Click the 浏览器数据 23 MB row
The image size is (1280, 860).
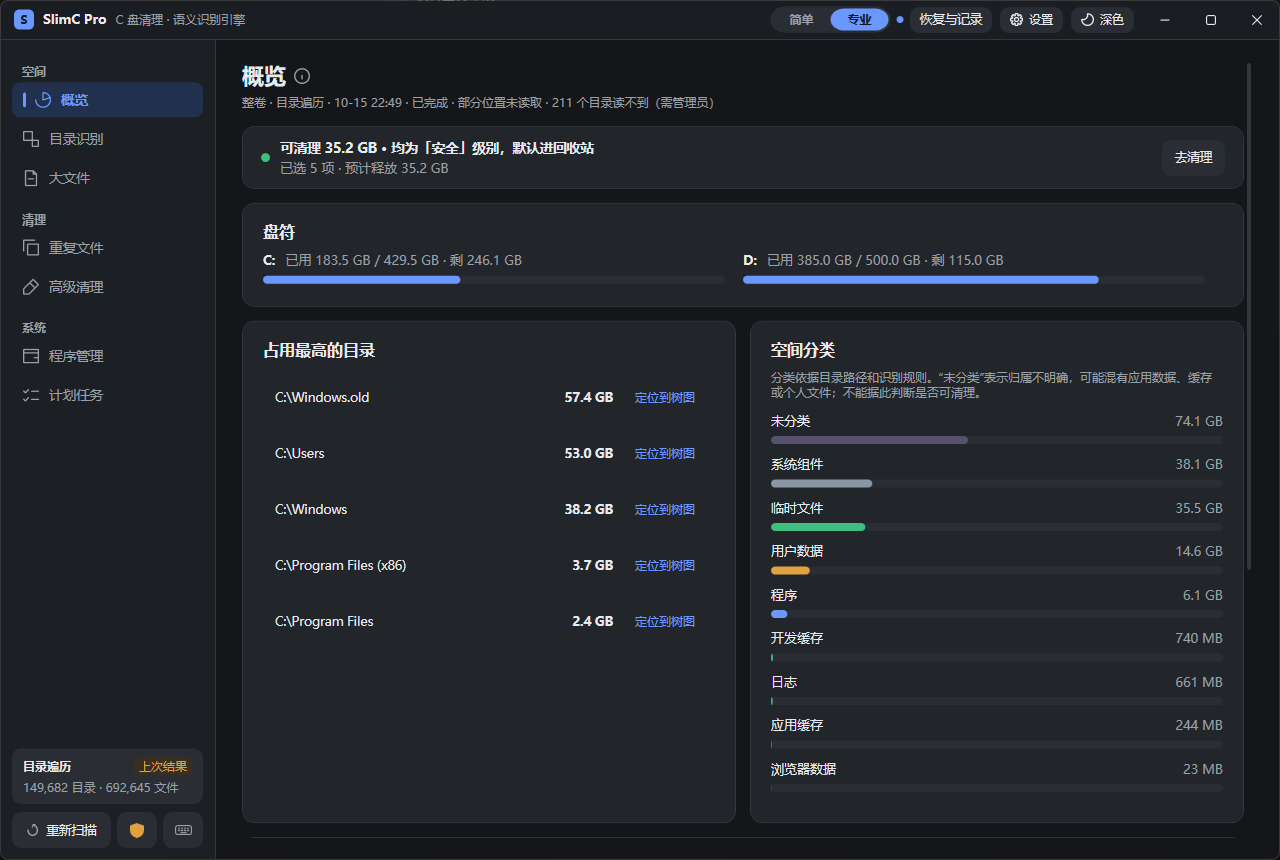[x=996, y=778]
